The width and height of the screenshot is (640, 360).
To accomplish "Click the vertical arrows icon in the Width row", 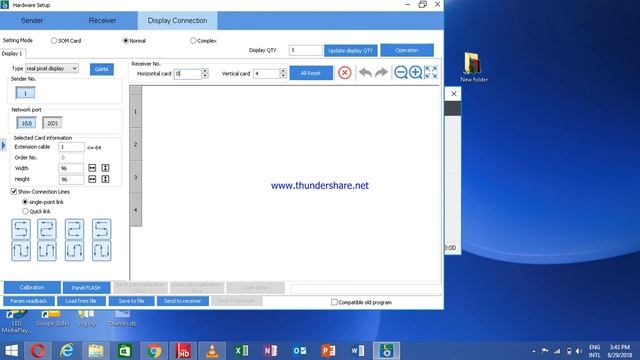I will coord(105,168).
